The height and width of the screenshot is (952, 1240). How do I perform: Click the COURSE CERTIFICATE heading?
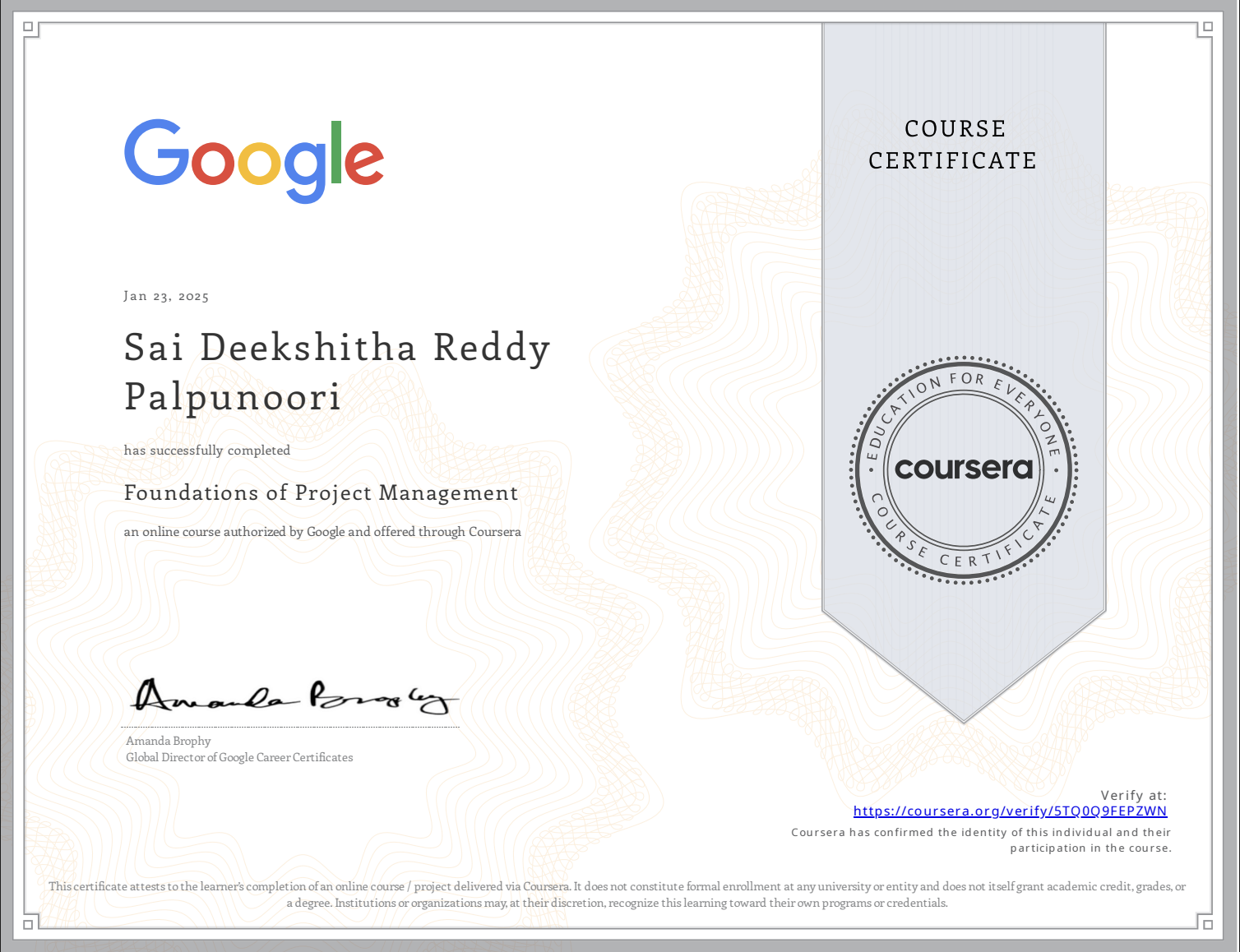953,145
